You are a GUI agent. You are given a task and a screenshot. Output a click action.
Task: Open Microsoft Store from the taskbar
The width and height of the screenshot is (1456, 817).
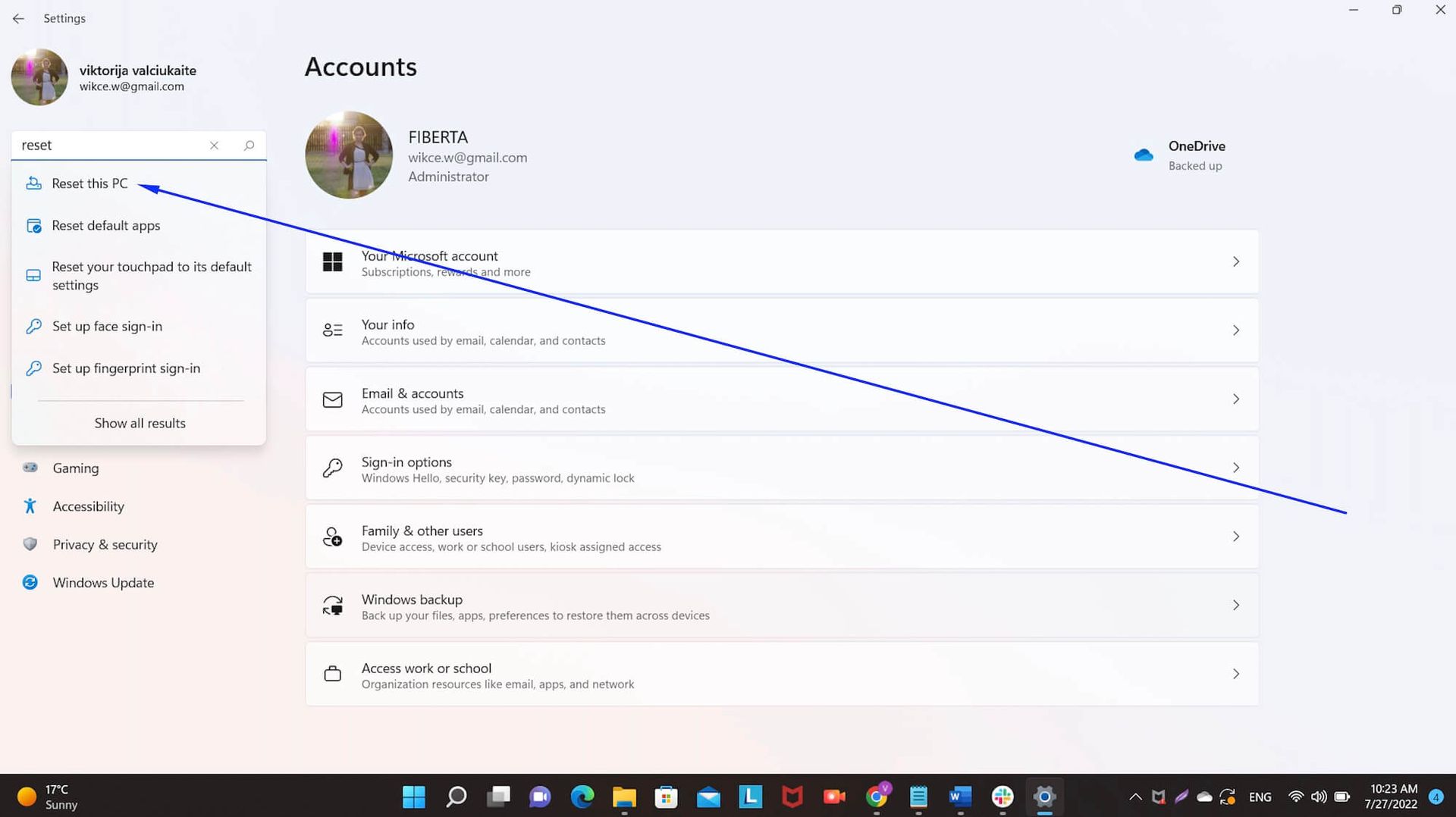(x=666, y=797)
